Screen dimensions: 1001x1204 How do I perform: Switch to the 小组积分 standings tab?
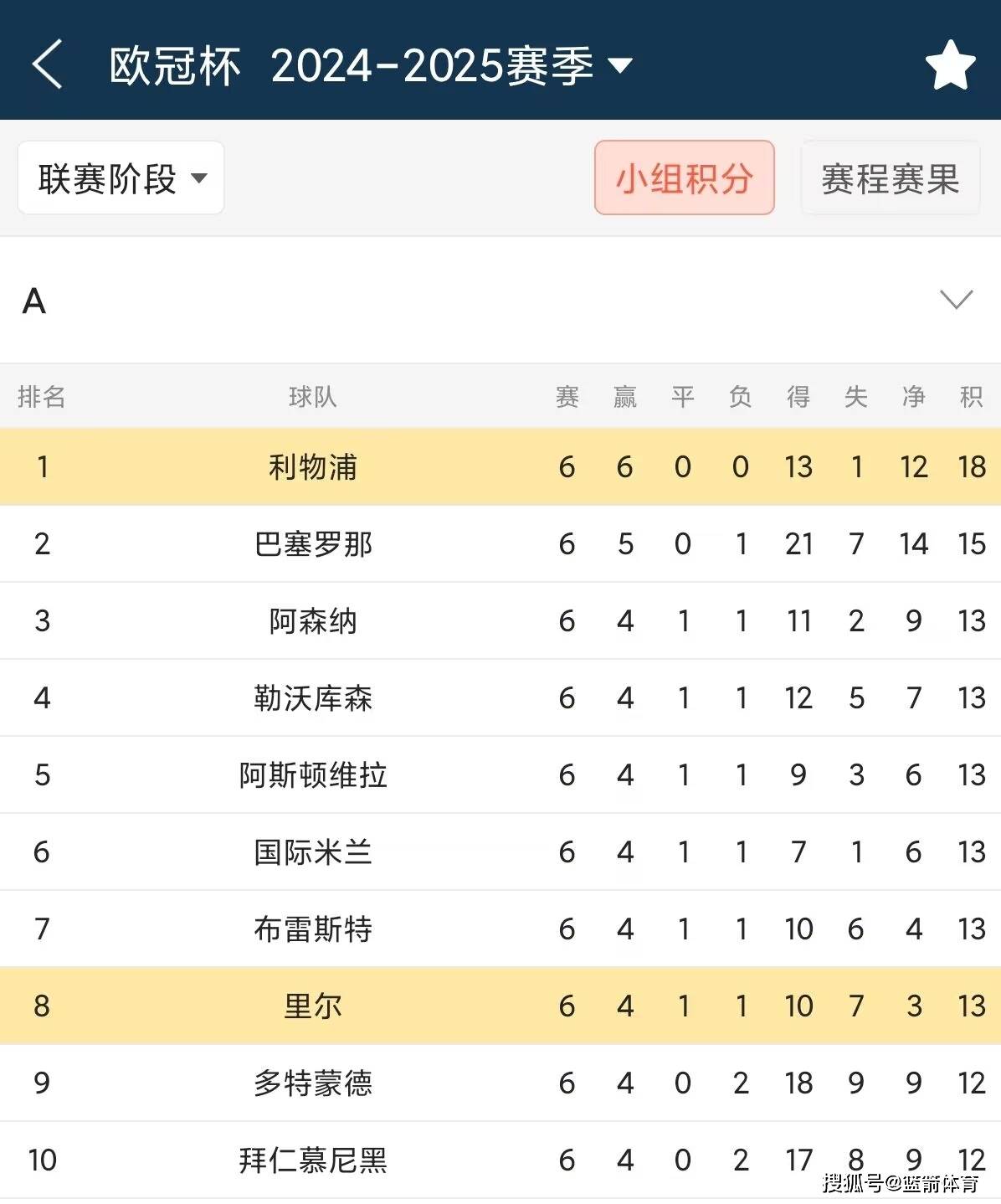coord(684,178)
